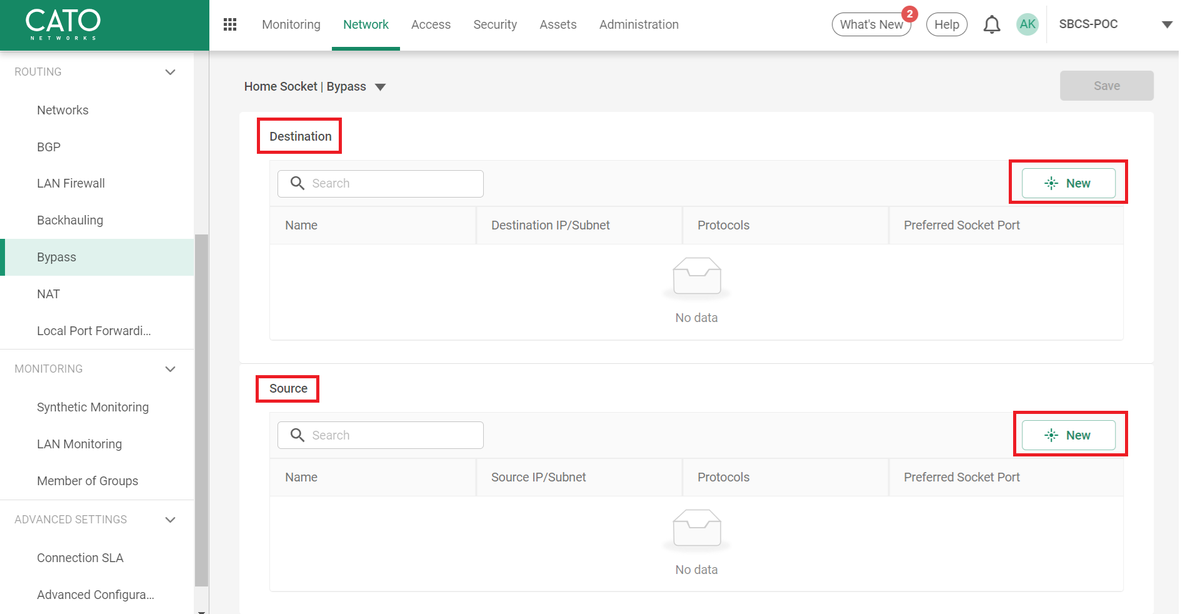Open the apps grid icon

tap(230, 24)
